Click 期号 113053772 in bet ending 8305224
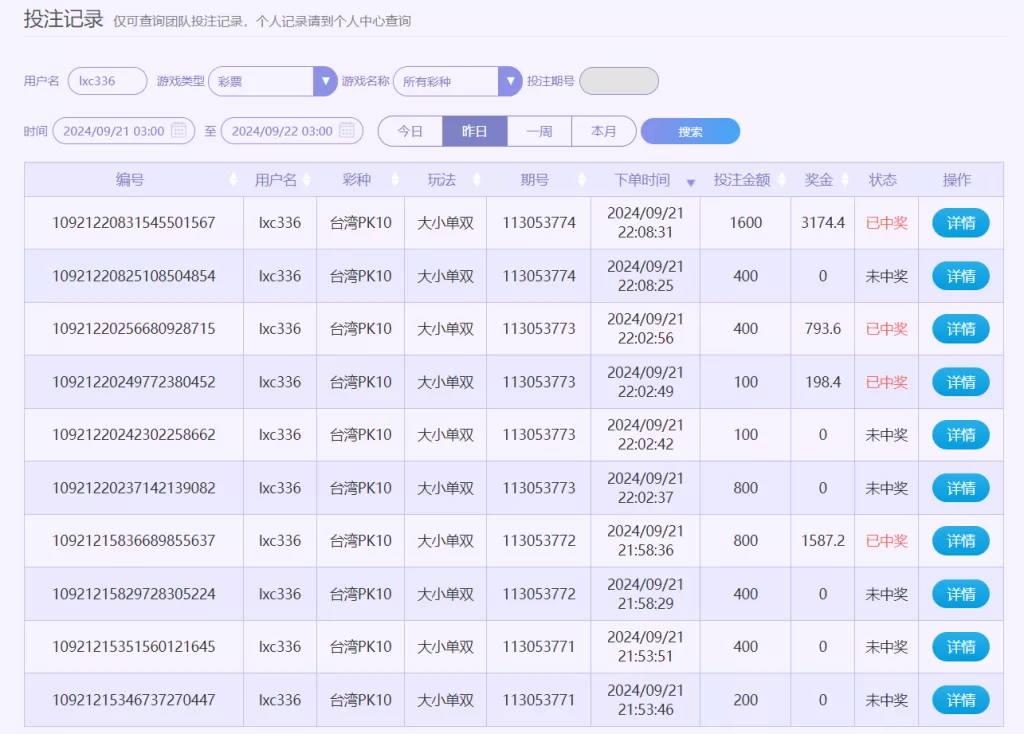Image resolution: width=1024 pixels, height=734 pixels. (x=539, y=594)
